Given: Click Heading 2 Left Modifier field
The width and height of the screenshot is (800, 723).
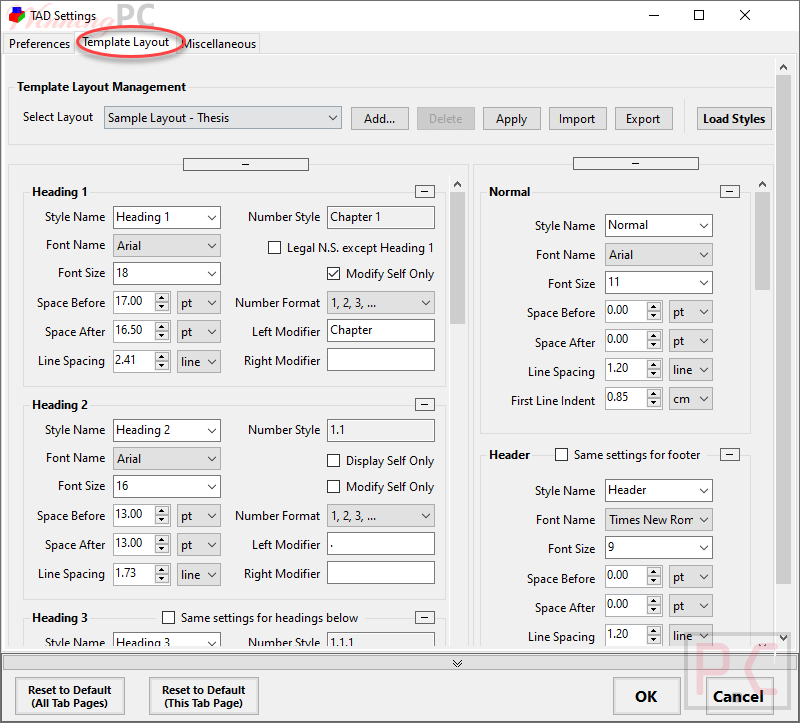Looking at the screenshot, I should [381, 543].
